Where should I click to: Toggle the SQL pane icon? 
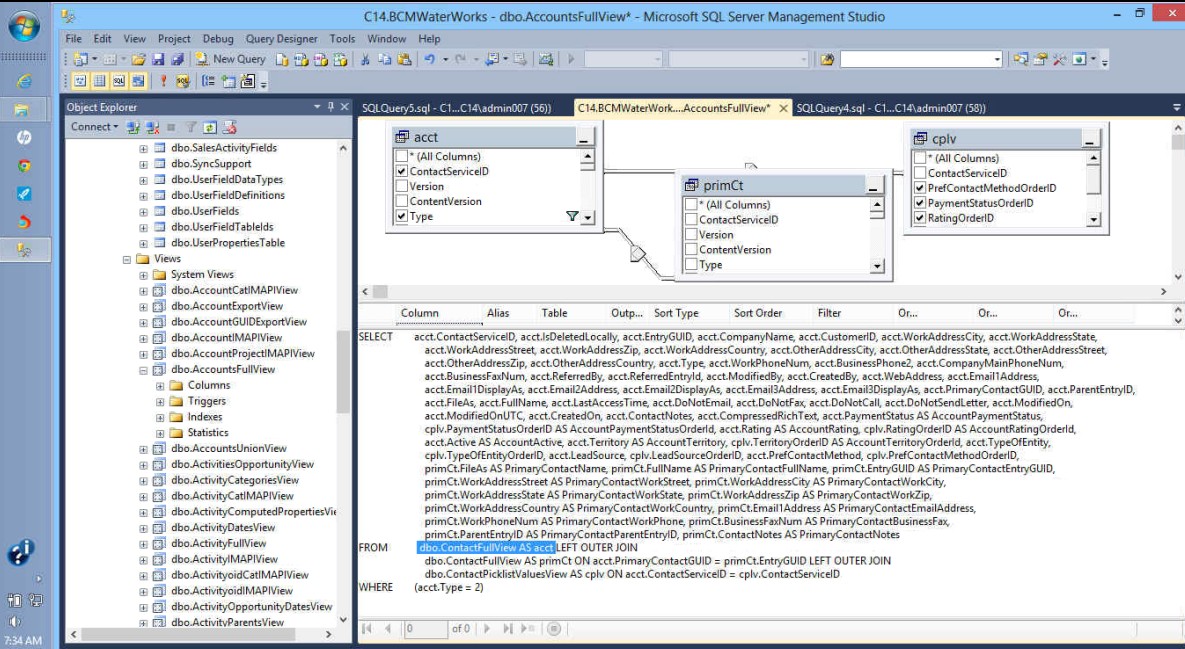(x=119, y=81)
